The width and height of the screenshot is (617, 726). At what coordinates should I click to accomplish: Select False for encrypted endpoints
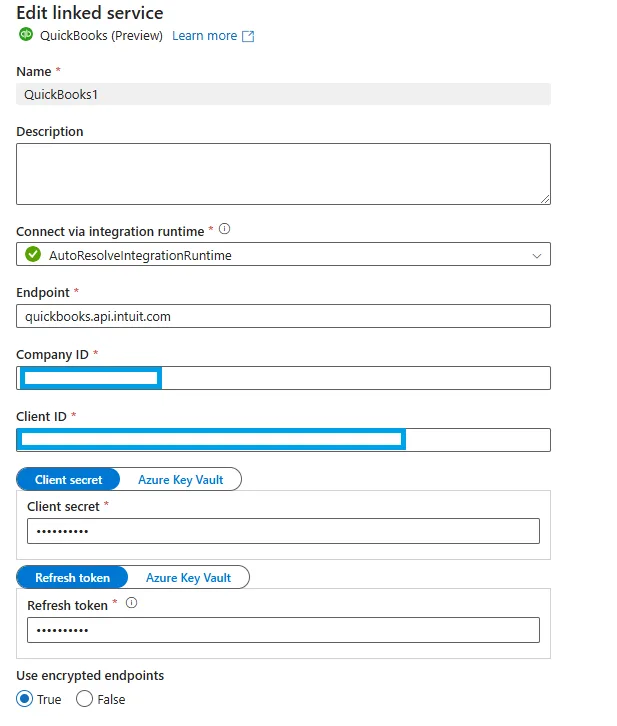[84, 699]
